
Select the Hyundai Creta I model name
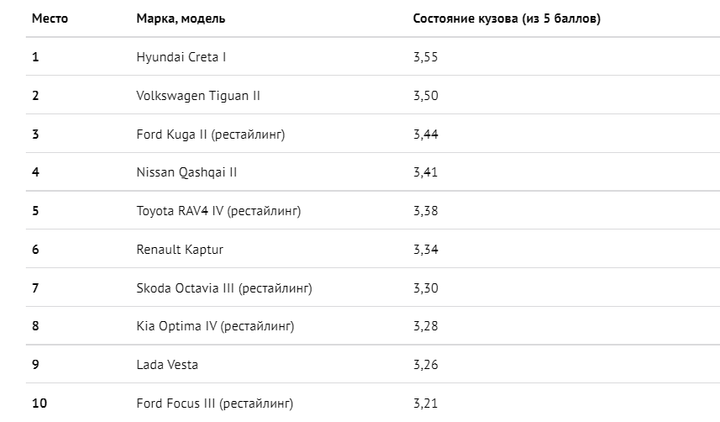pos(181,57)
